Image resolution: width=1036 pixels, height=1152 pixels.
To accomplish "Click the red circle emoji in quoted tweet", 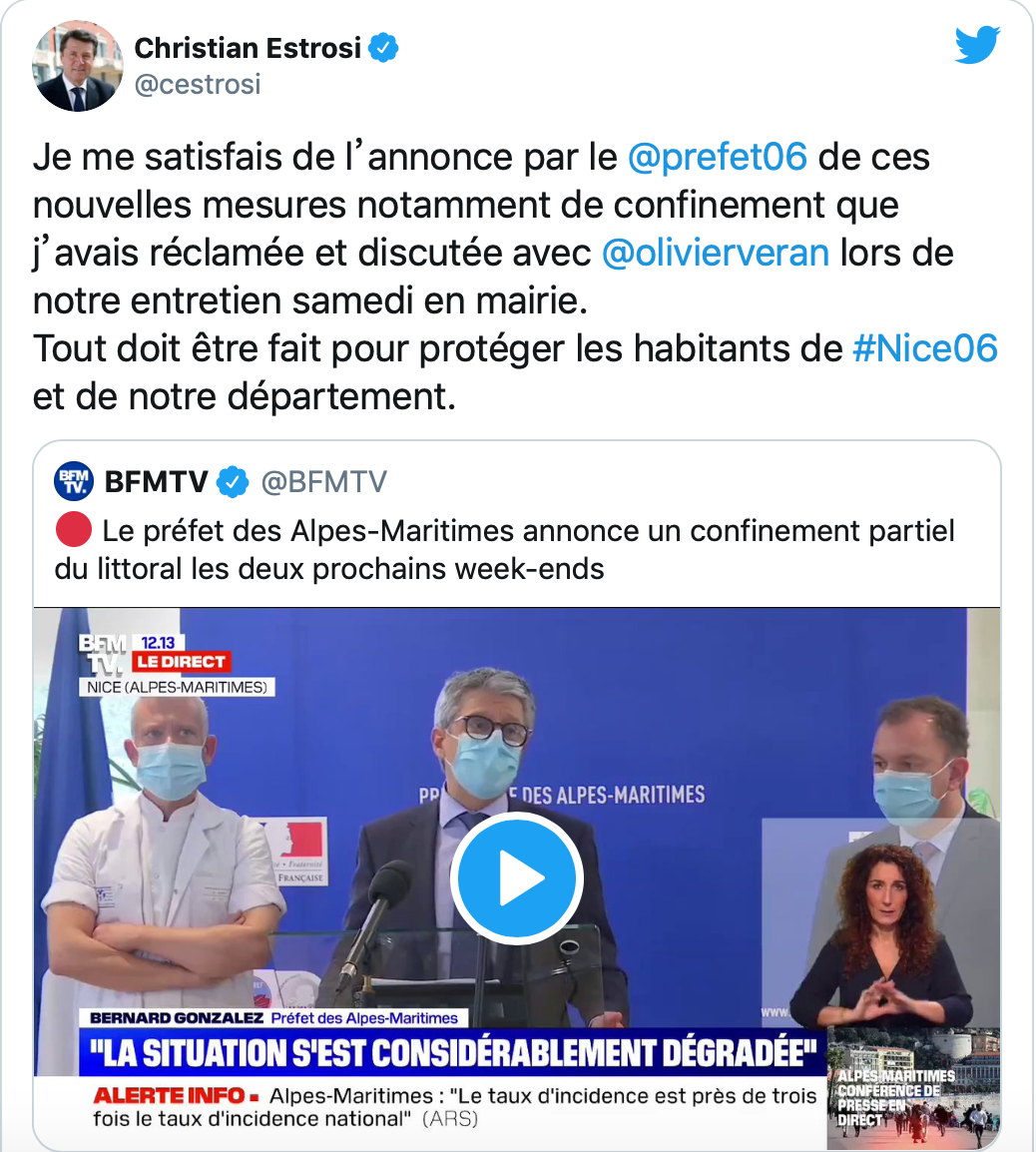I will tap(74, 530).
